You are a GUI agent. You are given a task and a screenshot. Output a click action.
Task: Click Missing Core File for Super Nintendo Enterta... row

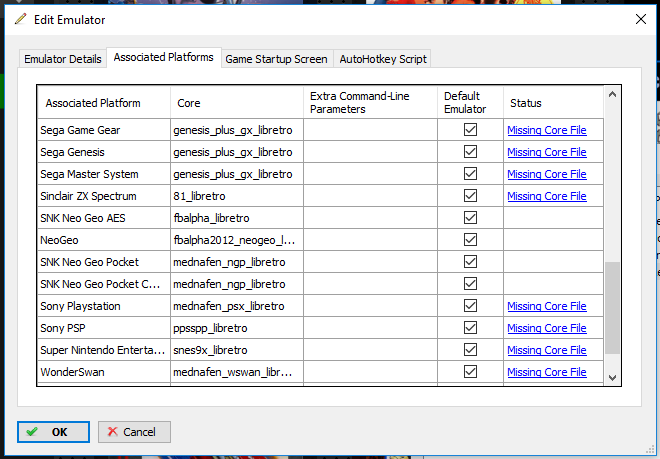point(547,350)
